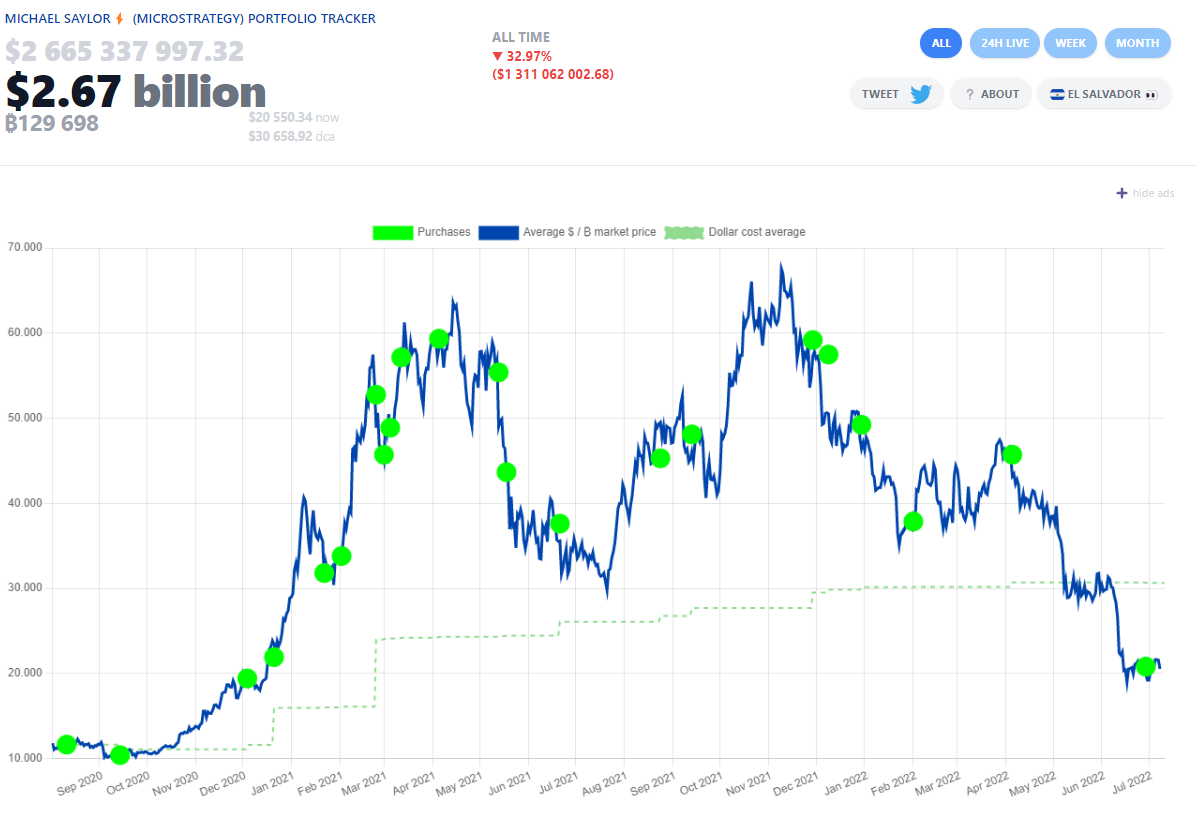Click the 70.000 y-axis label
Viewport: 1197px width, 815px height.
coord(25,247)
